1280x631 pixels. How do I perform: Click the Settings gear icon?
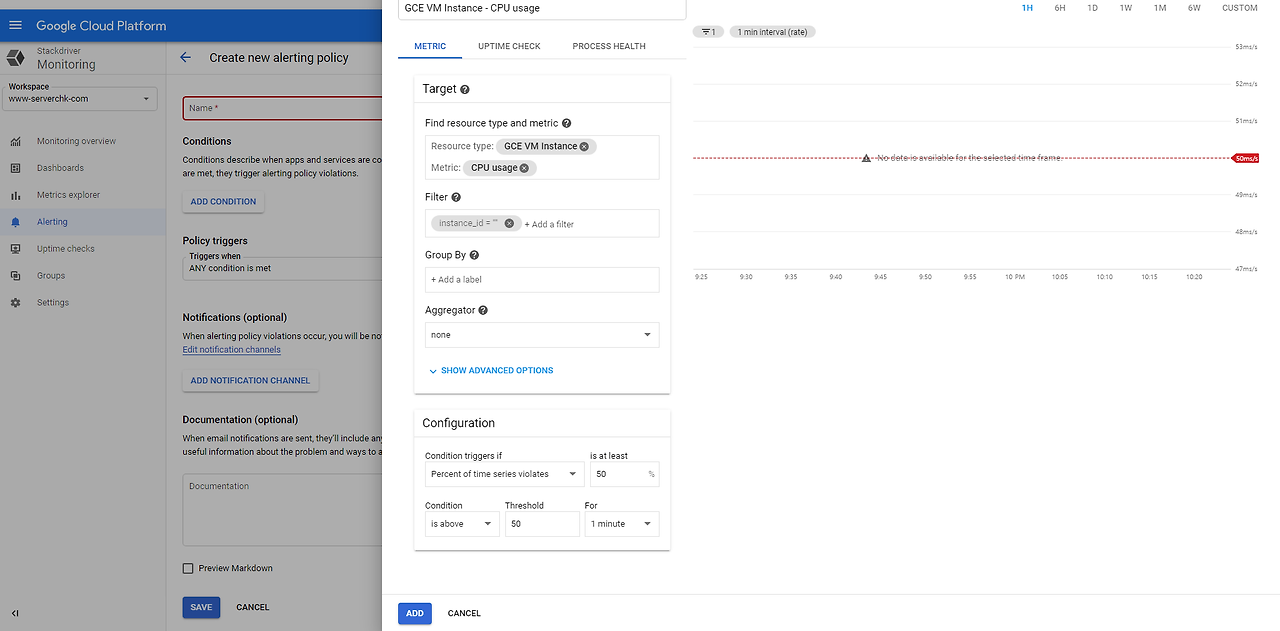click(x=15, y=303)
